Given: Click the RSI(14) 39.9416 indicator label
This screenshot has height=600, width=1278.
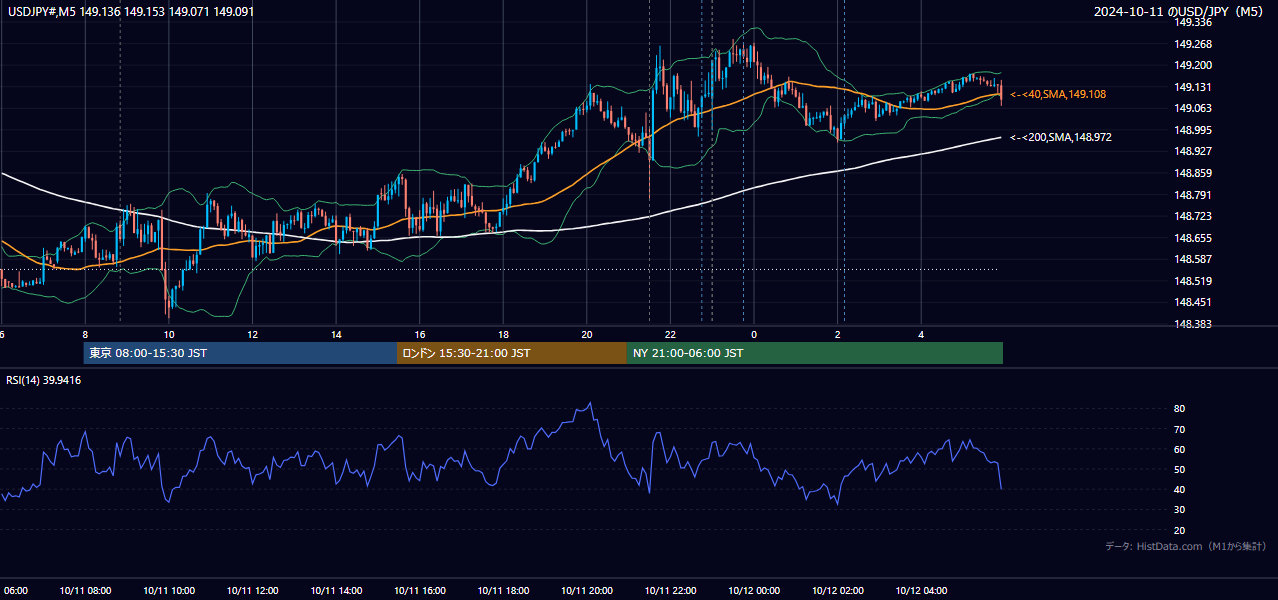Looking at the screenshot, I should pos(44,380).
